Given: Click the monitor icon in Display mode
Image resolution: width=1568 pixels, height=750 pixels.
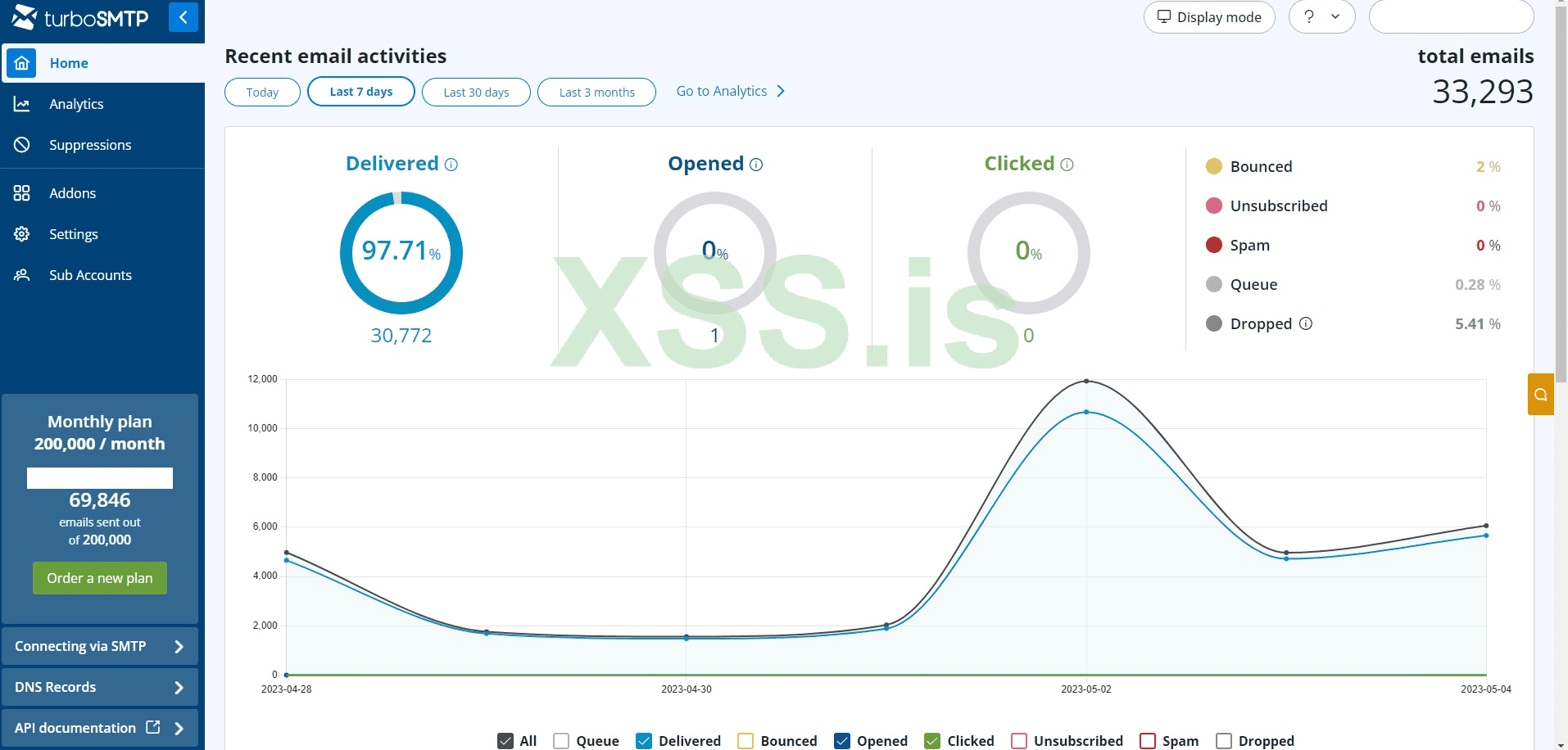Looking at the screenshot, I should click(x=1164, y=16).
